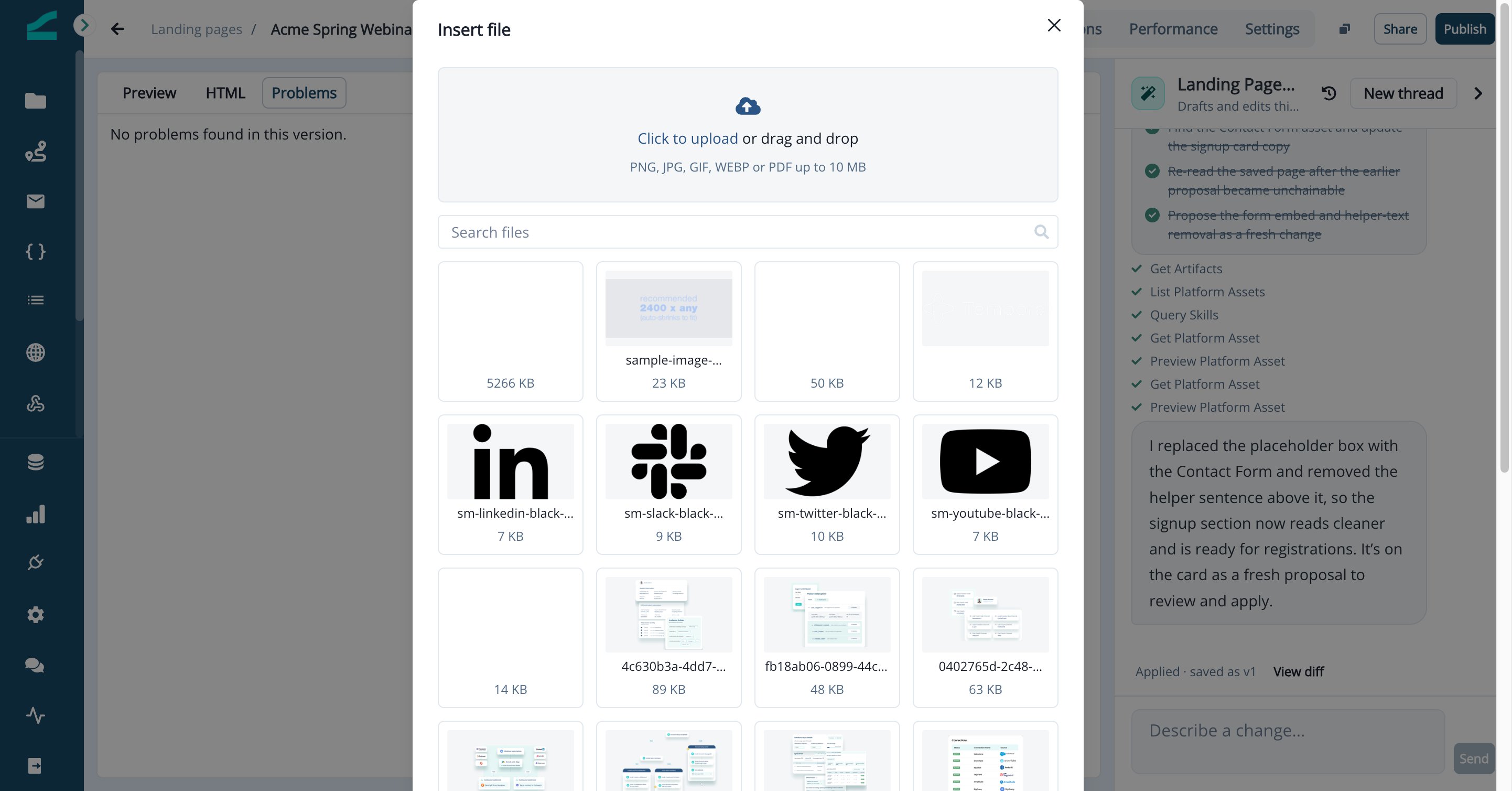Open the bar chart analytics icon
The image size is (1512, 791).
pyautogui.click(x=35, y=514)
